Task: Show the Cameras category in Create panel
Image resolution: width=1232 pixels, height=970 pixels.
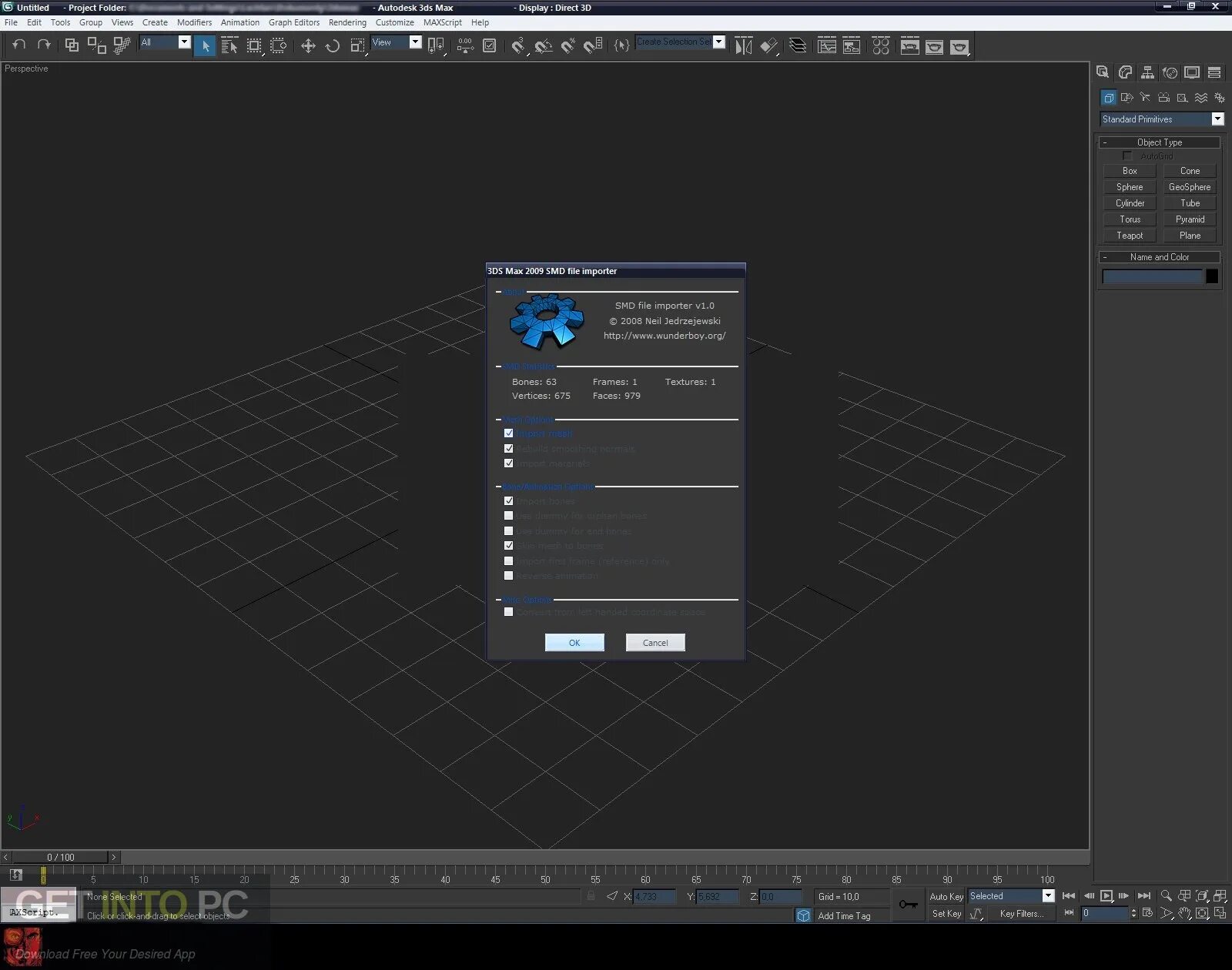Action: pyautogui.click(x=1163, y=98)
